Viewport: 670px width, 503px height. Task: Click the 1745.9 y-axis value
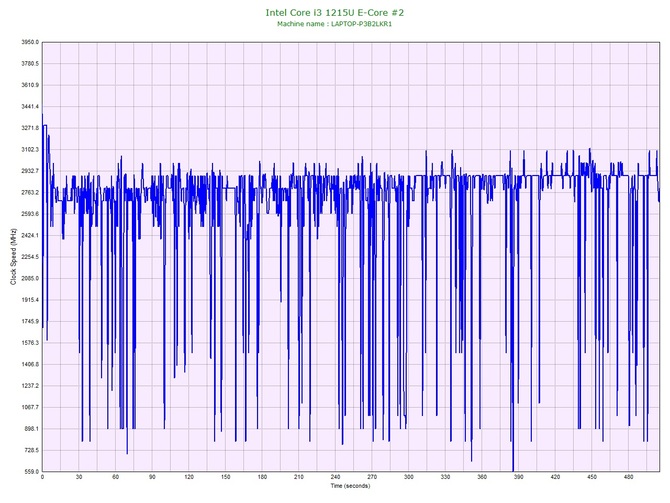point(30,321)
